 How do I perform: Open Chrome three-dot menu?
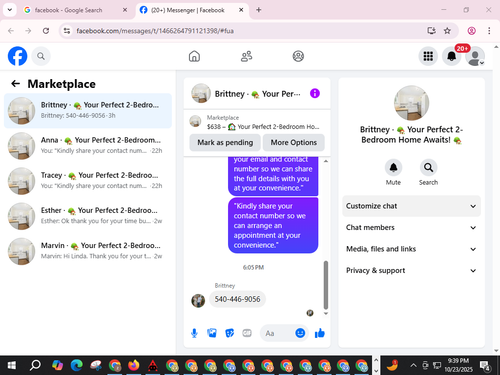[489, 31]
